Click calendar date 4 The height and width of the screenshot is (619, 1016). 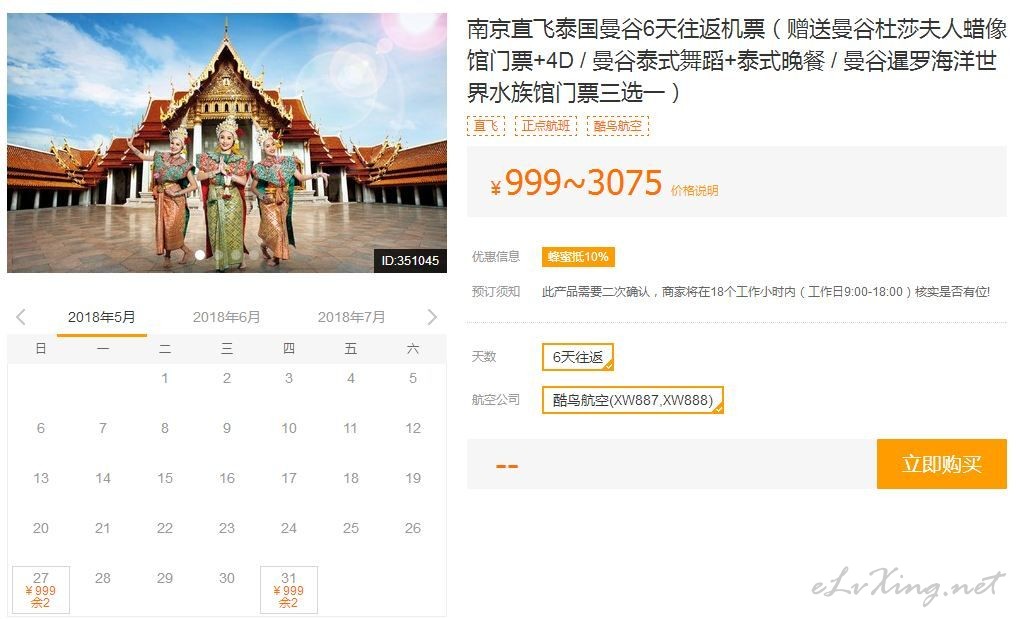pos(351,378)
